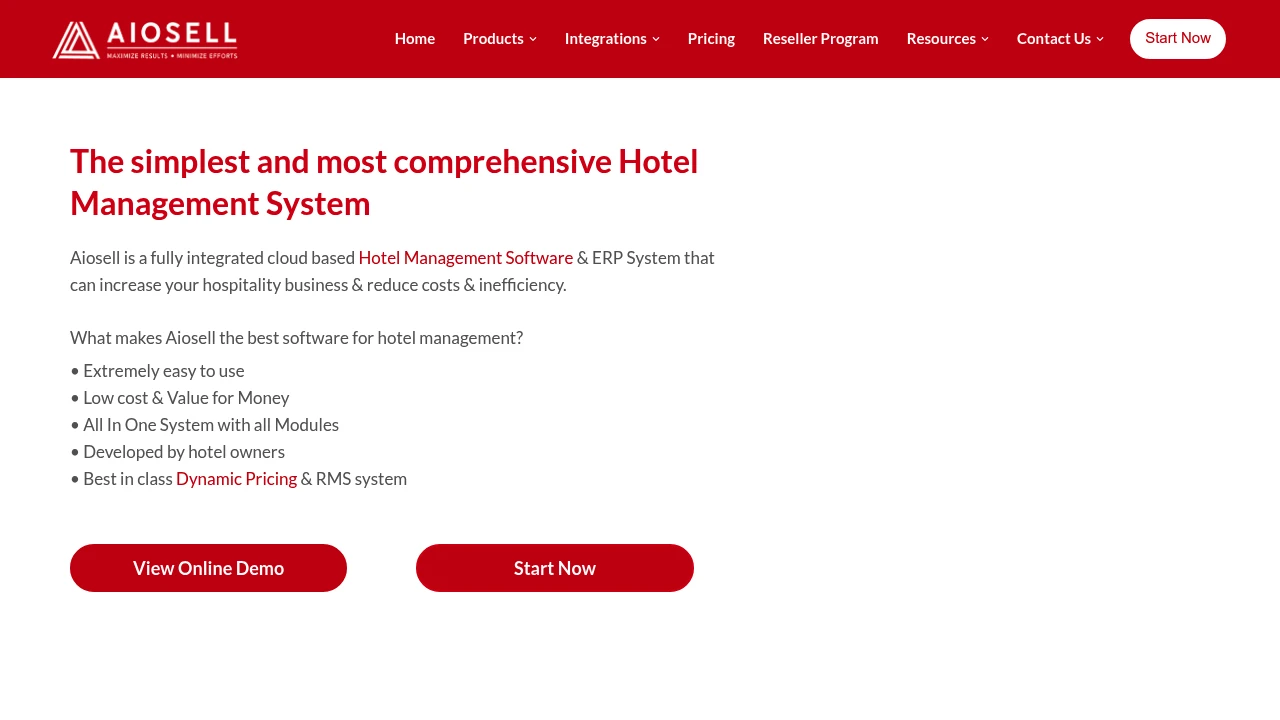This screenshot has width=1280, height=720.
Task: Expand the Contact Us menu
Action: 1053,36
